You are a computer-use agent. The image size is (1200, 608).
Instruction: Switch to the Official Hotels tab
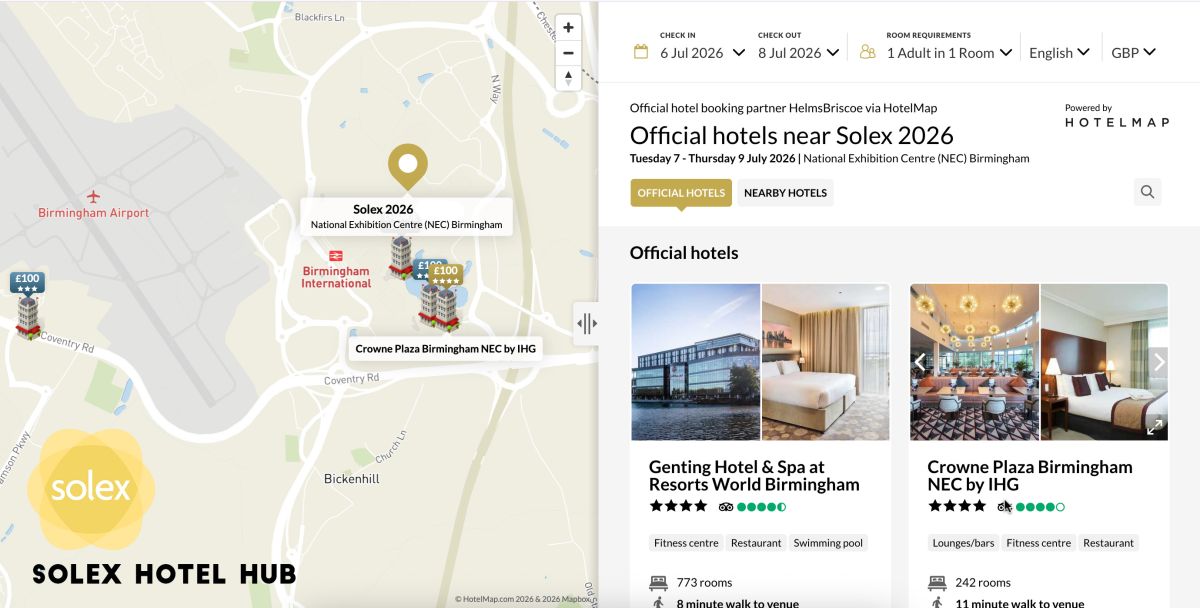tap(681, 193)
